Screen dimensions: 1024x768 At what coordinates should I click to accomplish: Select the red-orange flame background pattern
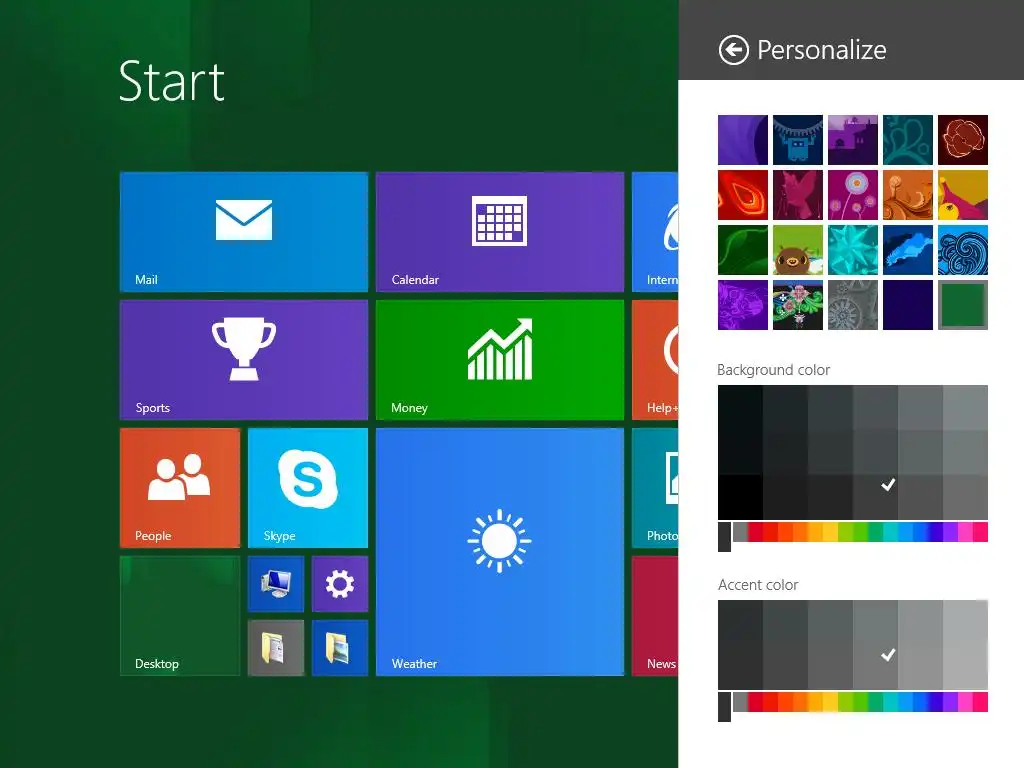(743, 195)
